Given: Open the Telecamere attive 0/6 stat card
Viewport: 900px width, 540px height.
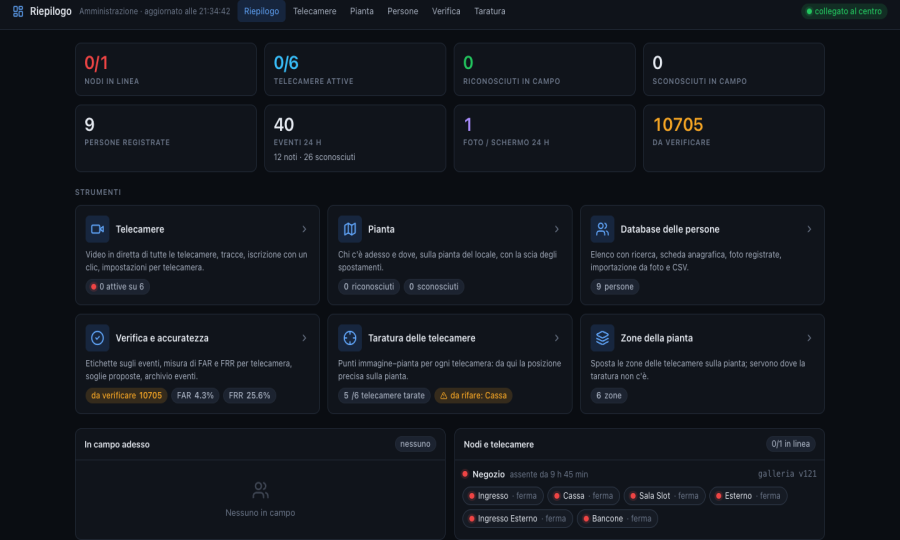Looking at the screenshot, I should [x=355, y=69].
